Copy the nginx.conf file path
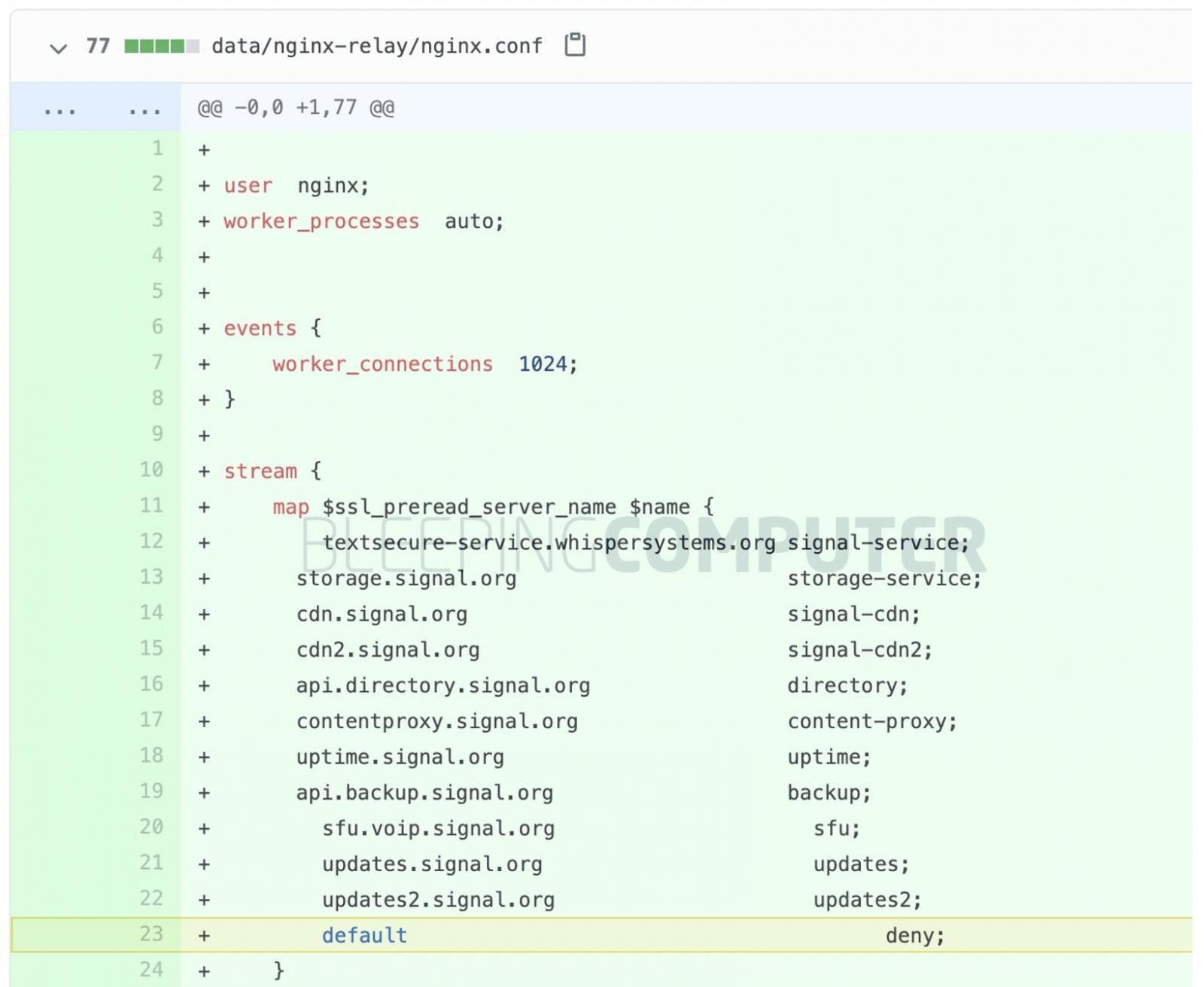This screenshot has height=987, width=1204. coord(575,45)
